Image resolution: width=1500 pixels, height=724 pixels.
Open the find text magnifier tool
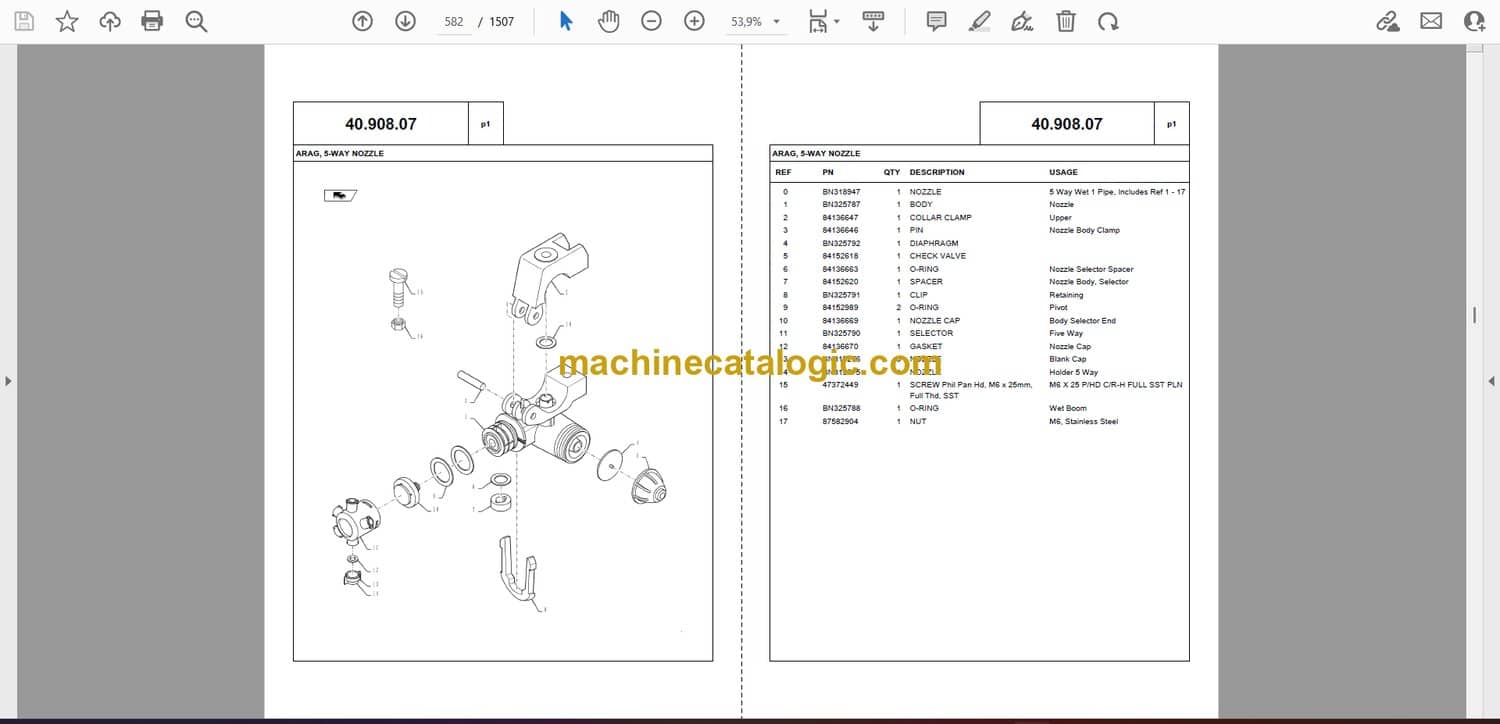pyautogui.click(x=196, y=21)
